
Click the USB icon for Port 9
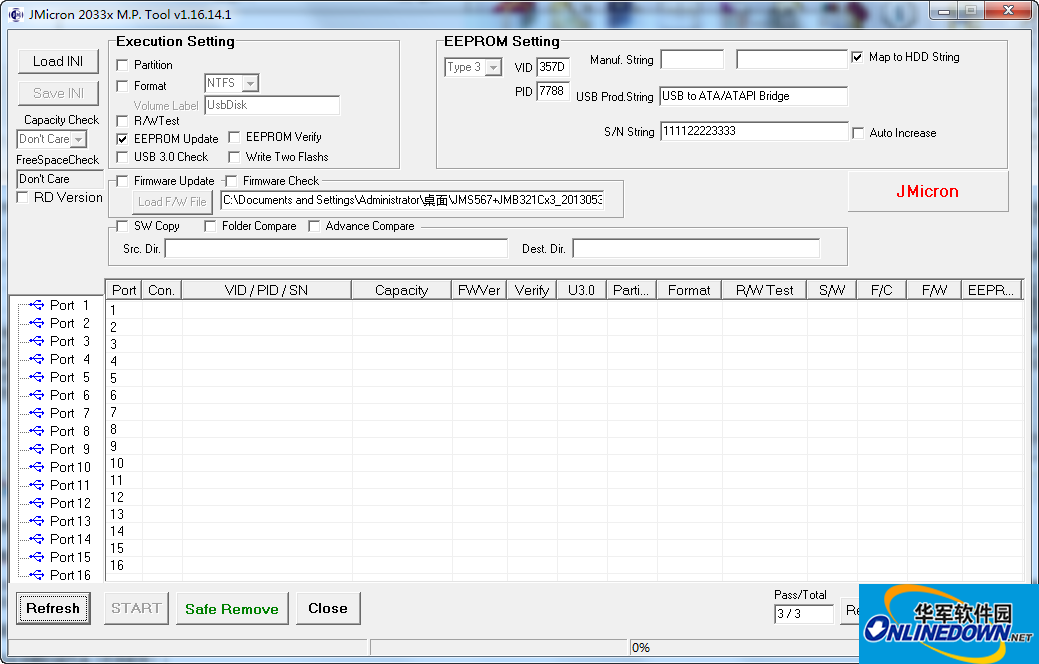tap(36, 449)
